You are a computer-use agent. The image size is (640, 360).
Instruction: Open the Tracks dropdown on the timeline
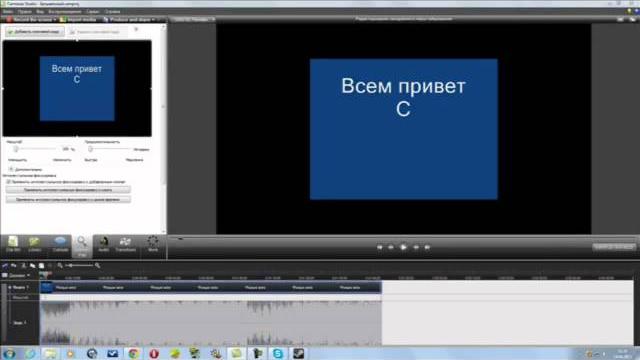tap(17, 276)
